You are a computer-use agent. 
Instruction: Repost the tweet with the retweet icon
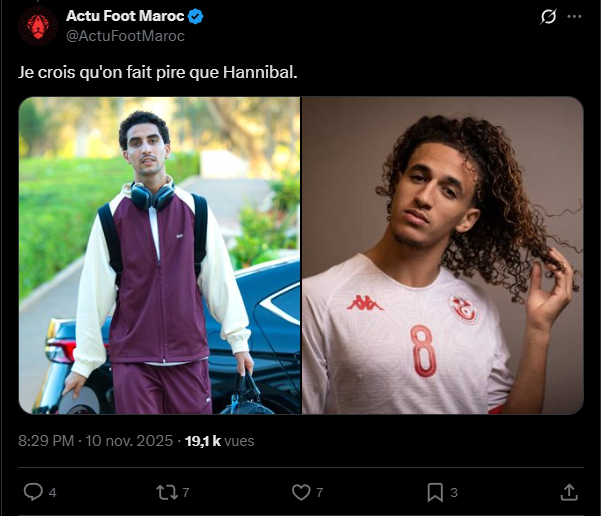[166, 492]
